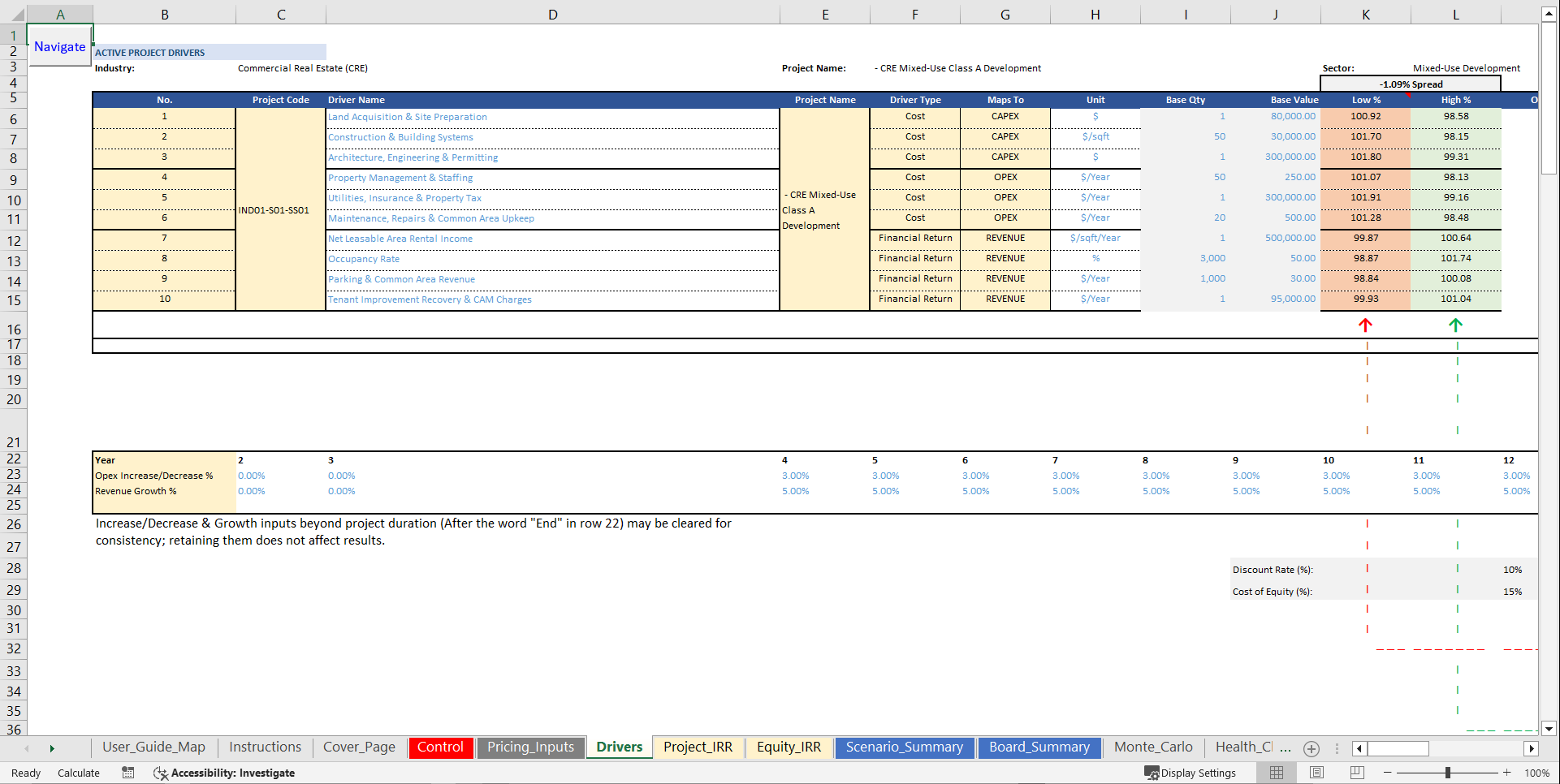
Task: Switch to Normal view
Action: pyautogui.click(x=1277, y=773)
